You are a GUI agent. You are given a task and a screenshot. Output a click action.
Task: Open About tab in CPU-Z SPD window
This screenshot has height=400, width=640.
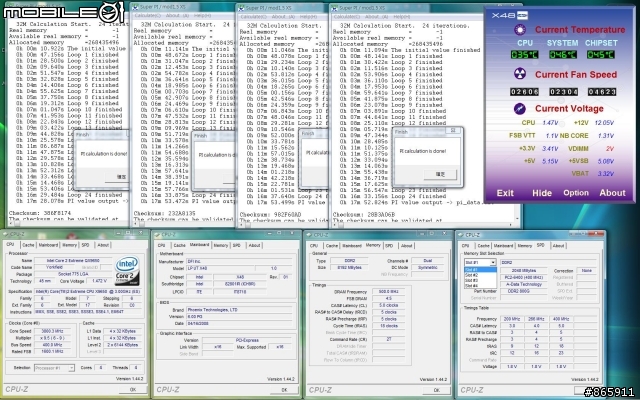coord(558,246)
